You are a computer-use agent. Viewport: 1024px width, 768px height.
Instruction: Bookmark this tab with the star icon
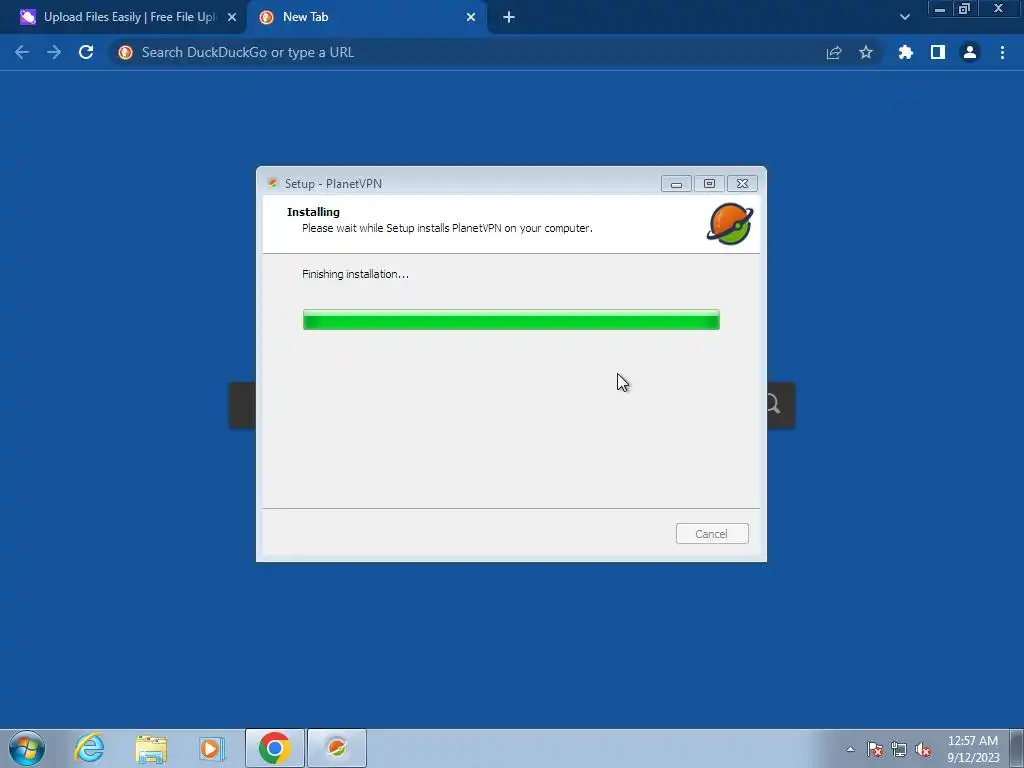[x=866, y=52]
